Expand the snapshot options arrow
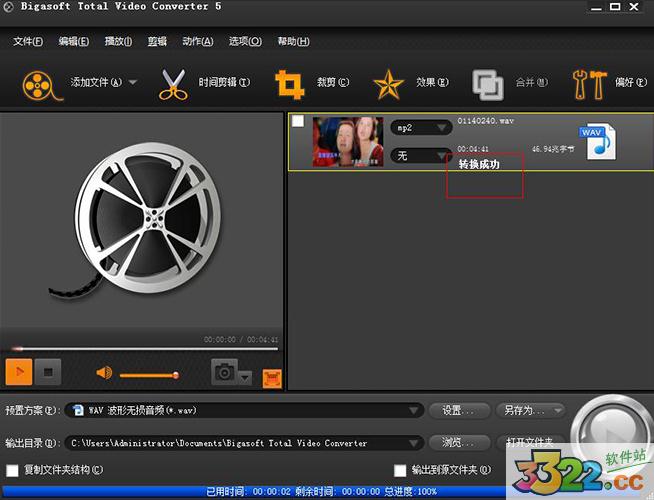Image resolution: width=654 pixels, height=500 pixels. point(245,378)
